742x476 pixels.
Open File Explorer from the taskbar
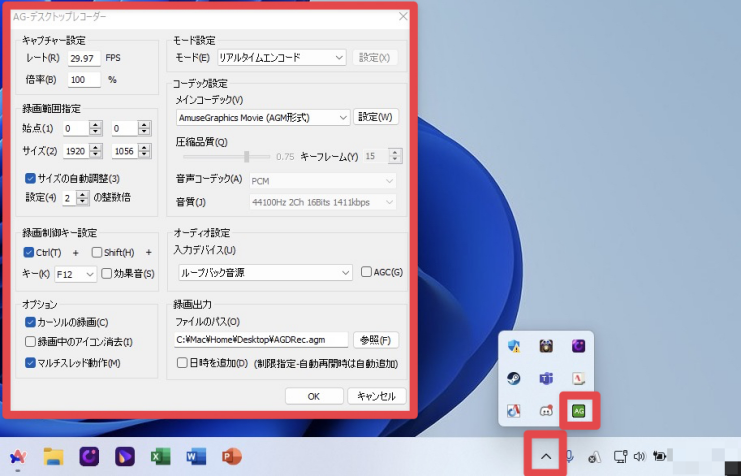(54, 456)
